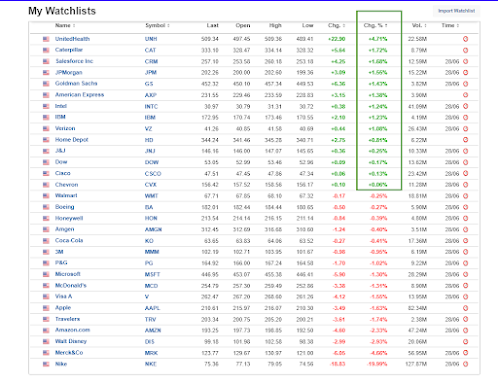Open the Travelers stock link

tap(67, 319)
